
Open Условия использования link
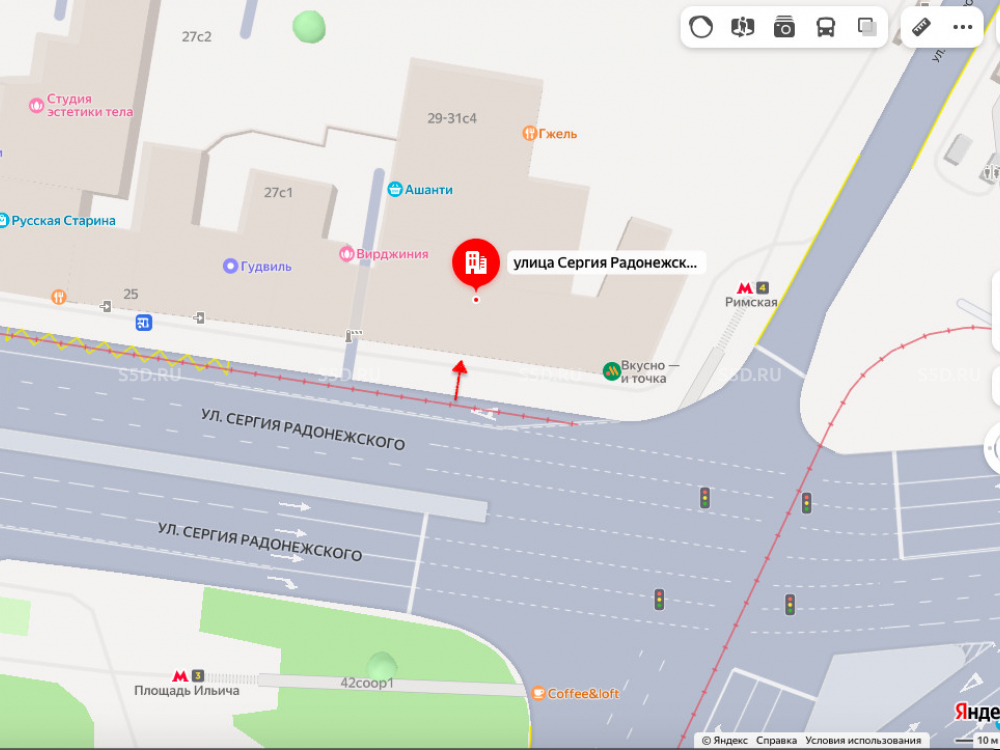point(863,740)
